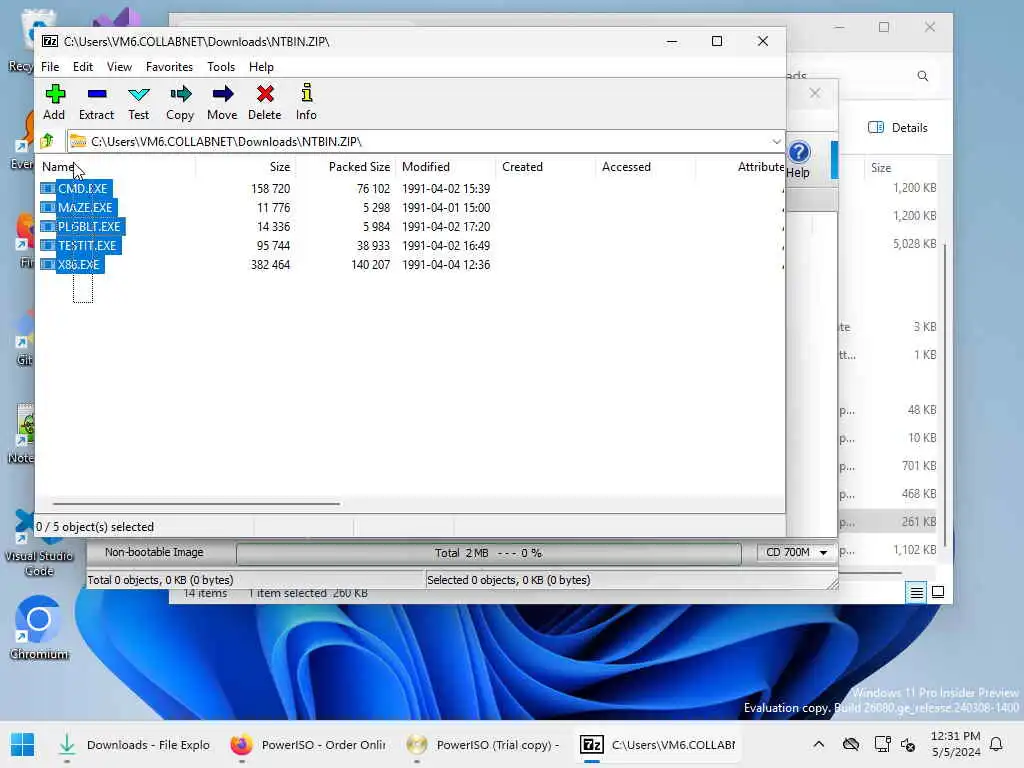Open the Help menu in 7-Zip
Screen dimensions: 1024x768
tap(261, 67)
